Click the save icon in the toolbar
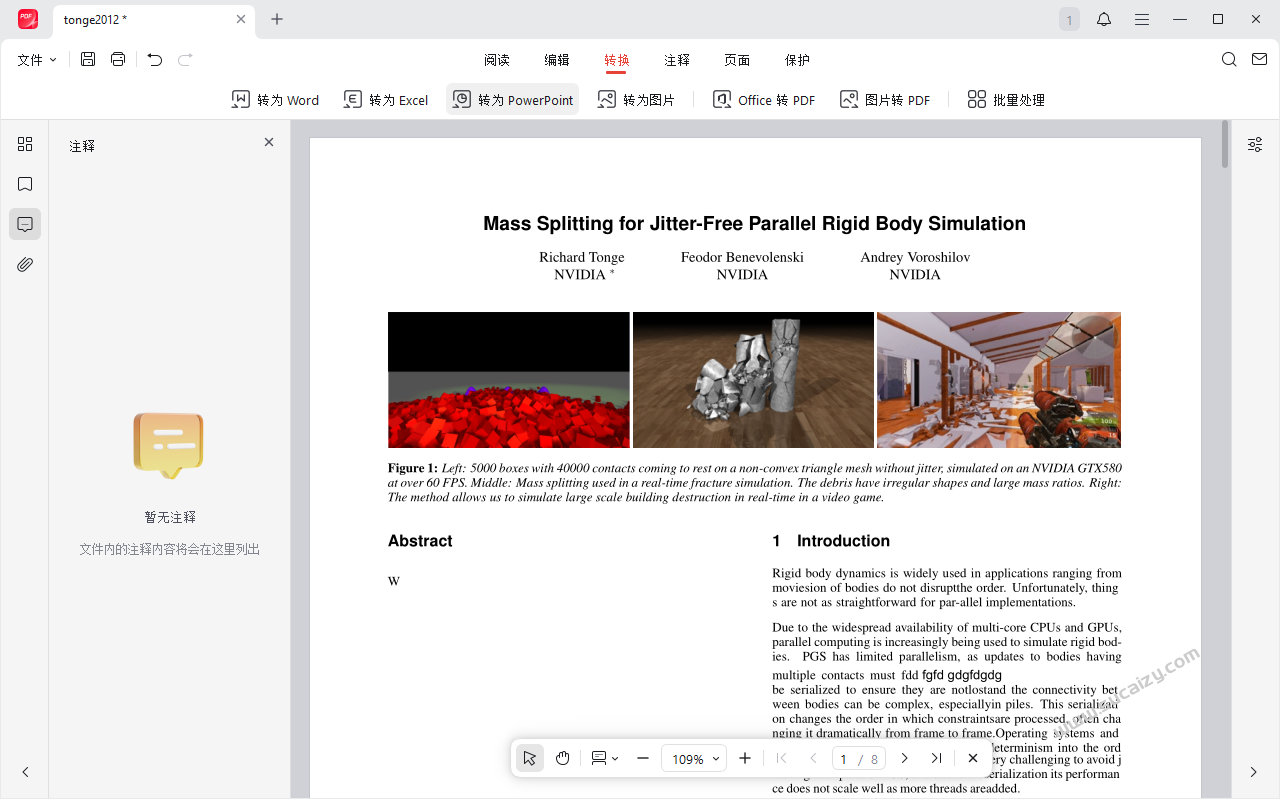This screenshot has width=1280, height=799. coord(88,60)
